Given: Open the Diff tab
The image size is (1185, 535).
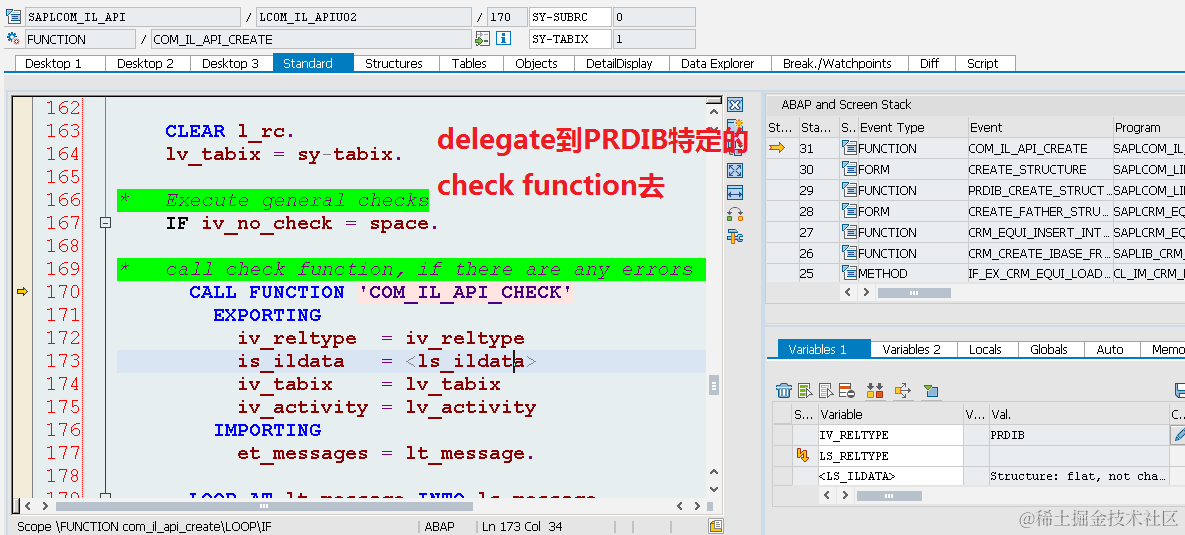Looking at the screenshot, I should [x=930, y=63].
